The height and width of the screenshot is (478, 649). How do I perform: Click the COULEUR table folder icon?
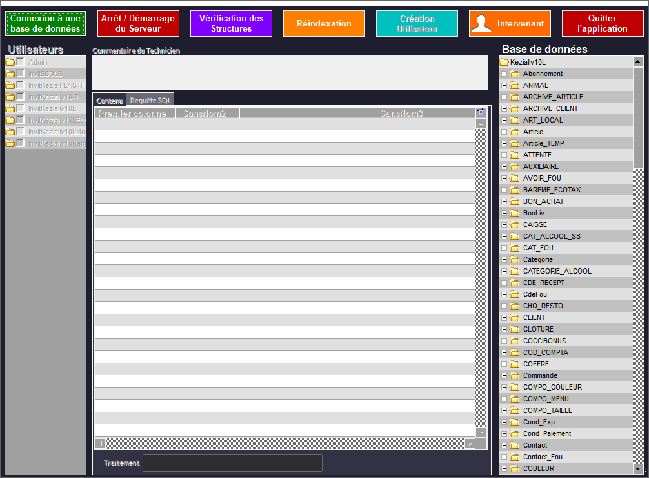515,468
